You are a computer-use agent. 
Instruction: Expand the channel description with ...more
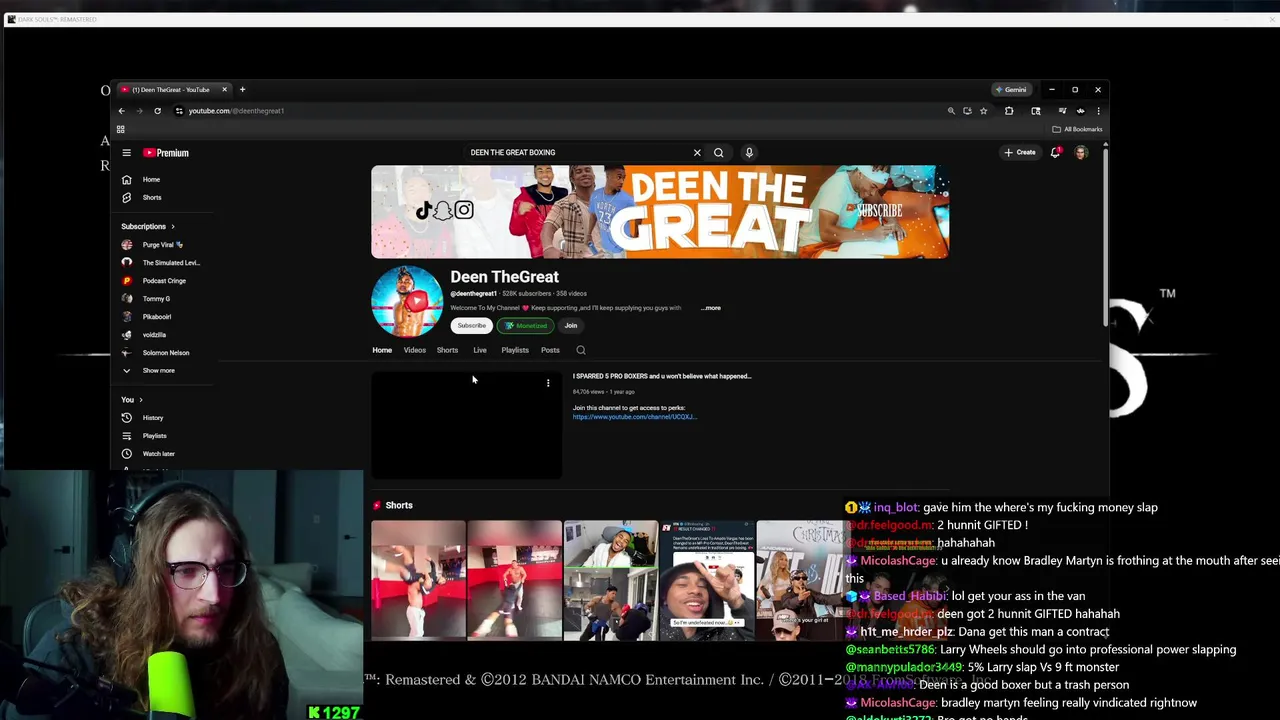pos(711,308)
